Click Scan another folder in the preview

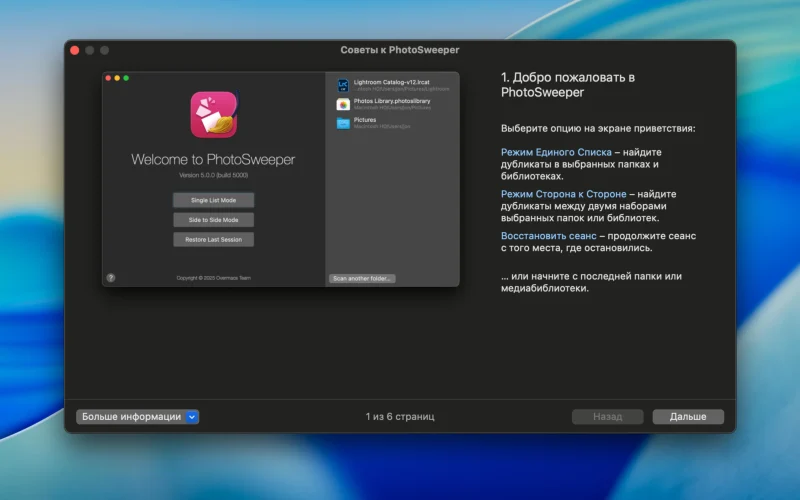pos(362,279)
